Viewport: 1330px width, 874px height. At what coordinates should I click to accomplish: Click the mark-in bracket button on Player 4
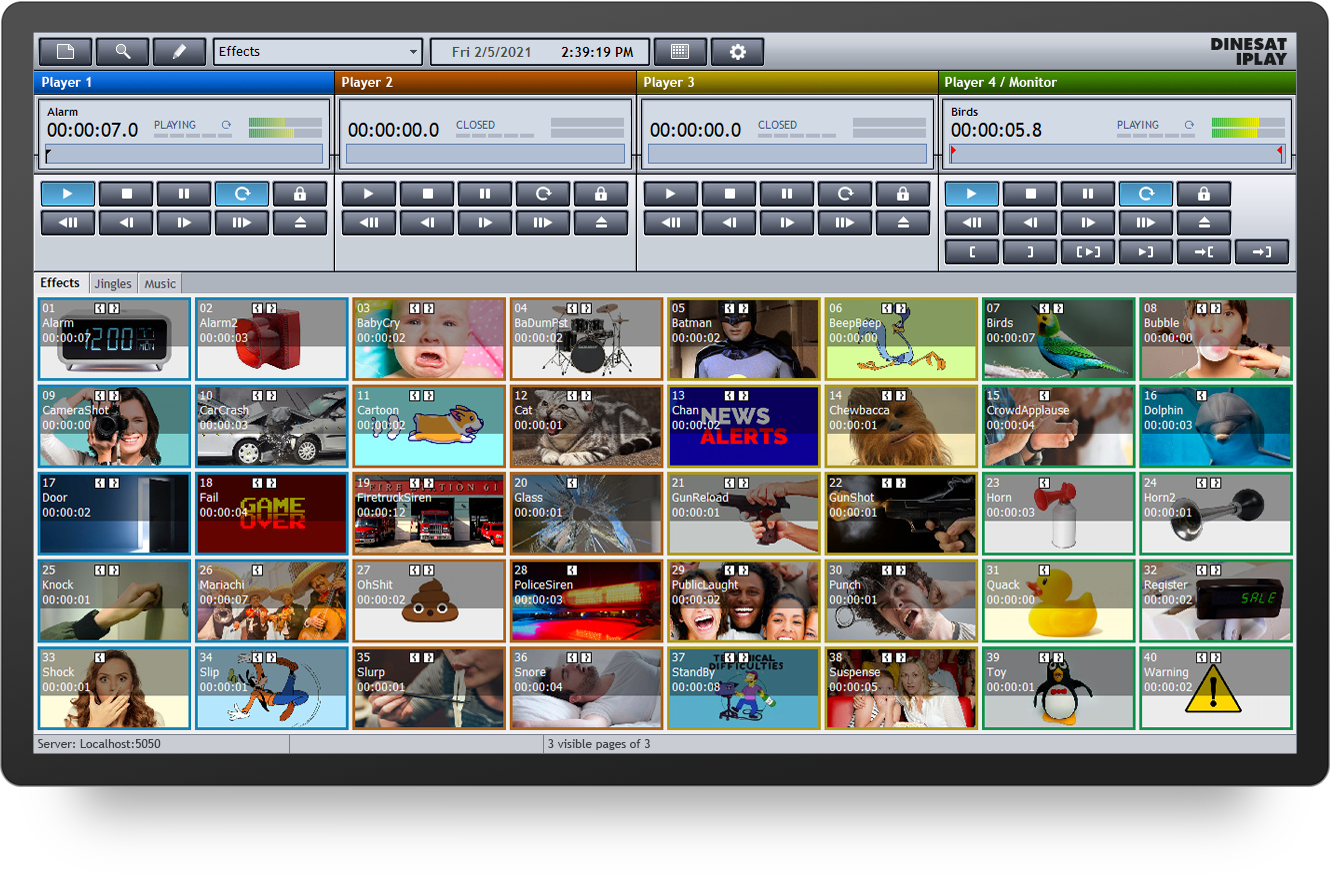(972, 252)
